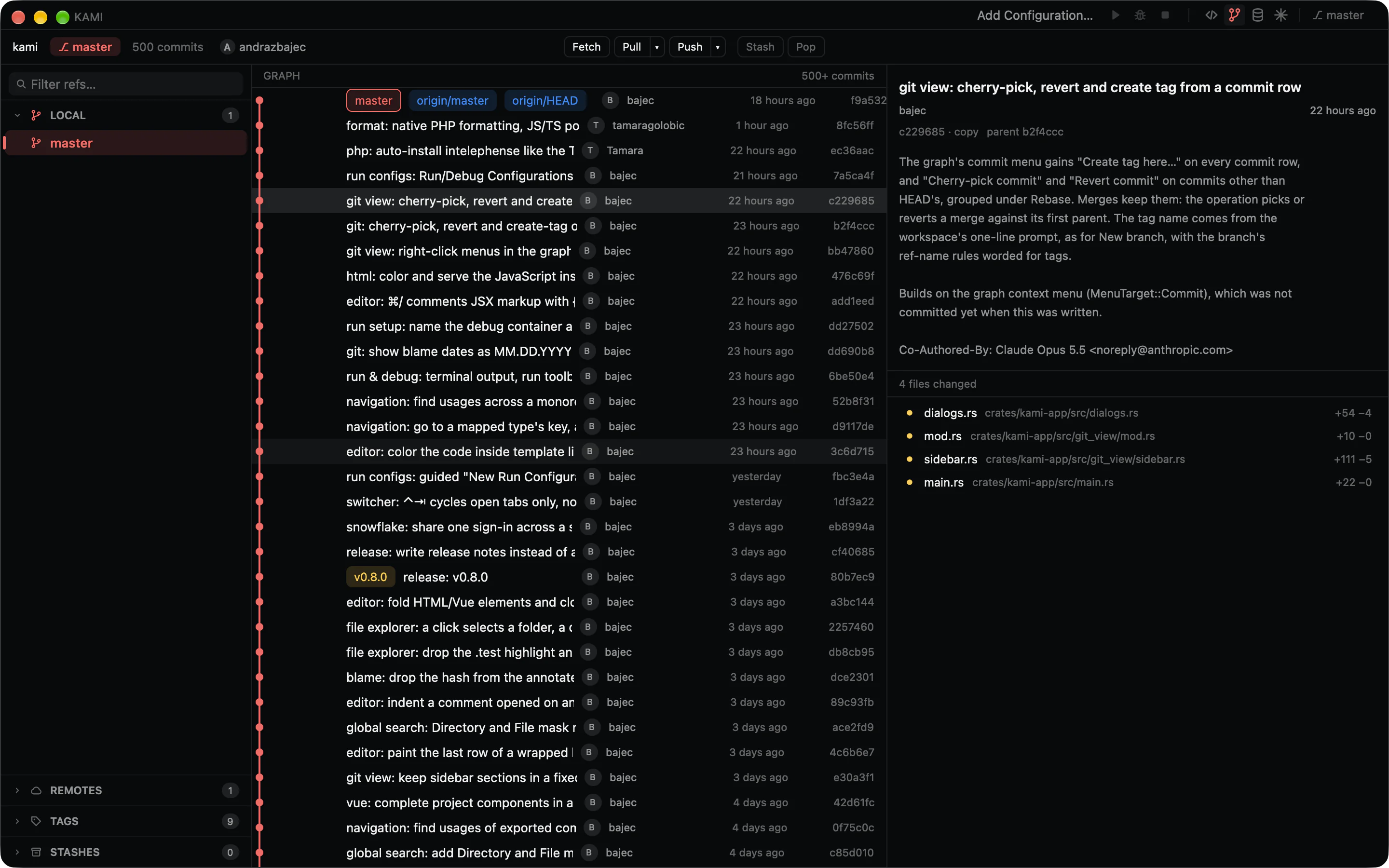The height and width of the screenshot is (868, 1389).
Task: Click the Debug bug icon
Action: (x=1140, y=15)
